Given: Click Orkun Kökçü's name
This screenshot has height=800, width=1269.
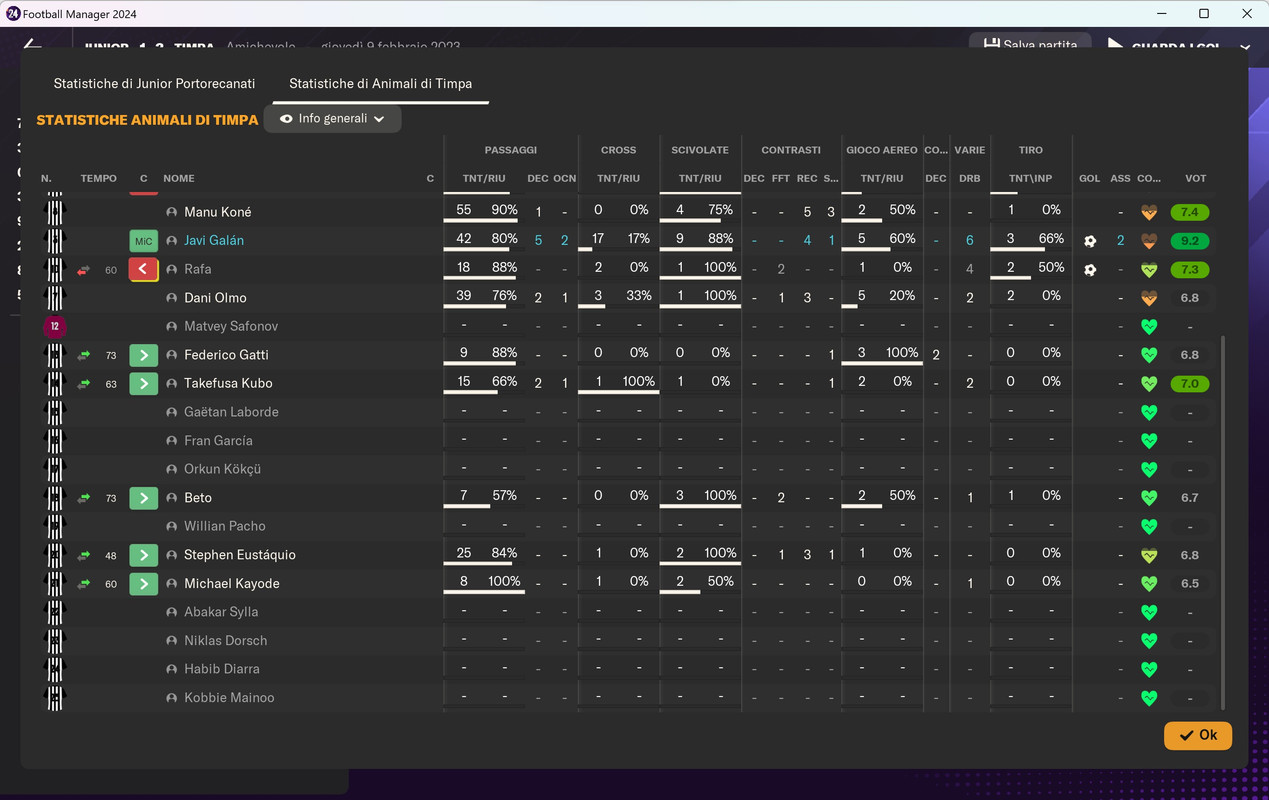Looking at the screenshot, I should tap(224, 469).
